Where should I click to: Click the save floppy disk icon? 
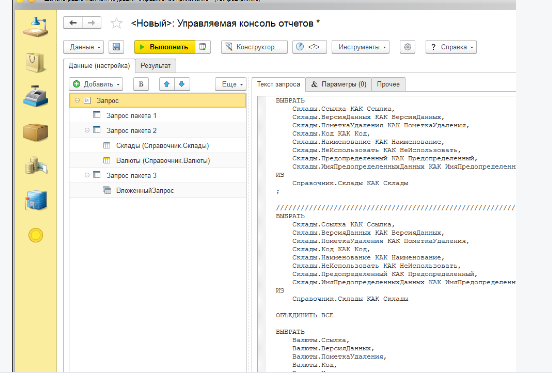(116, 47)
